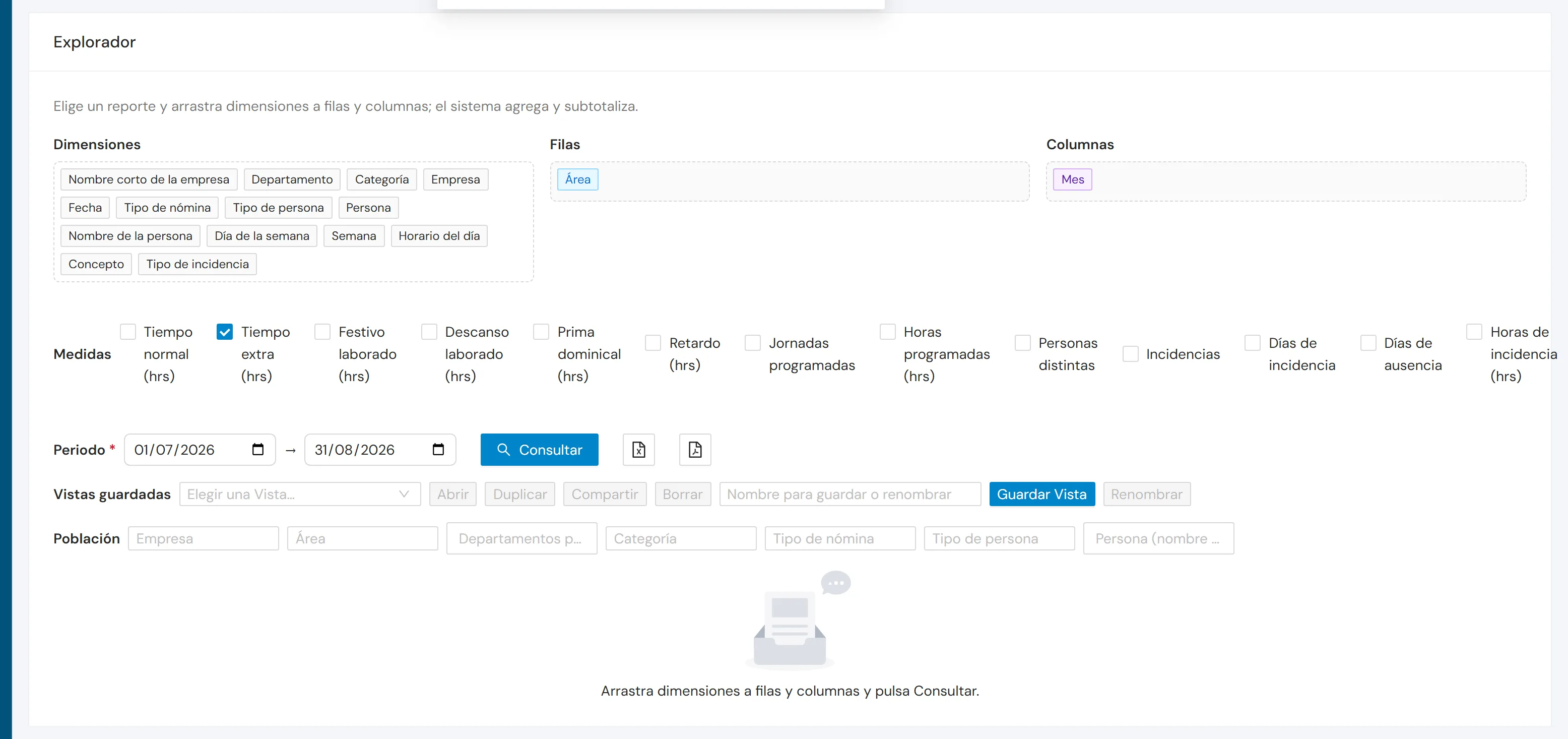Viewport: 1568px width, 739px height.
Task: Export results to PDF file icon
Action: tap(695, 450)
